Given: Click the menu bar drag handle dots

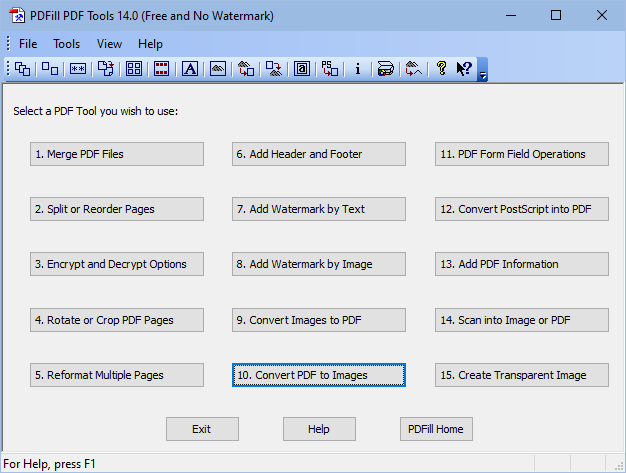Looking at the screenshot, I should [8, 44].
